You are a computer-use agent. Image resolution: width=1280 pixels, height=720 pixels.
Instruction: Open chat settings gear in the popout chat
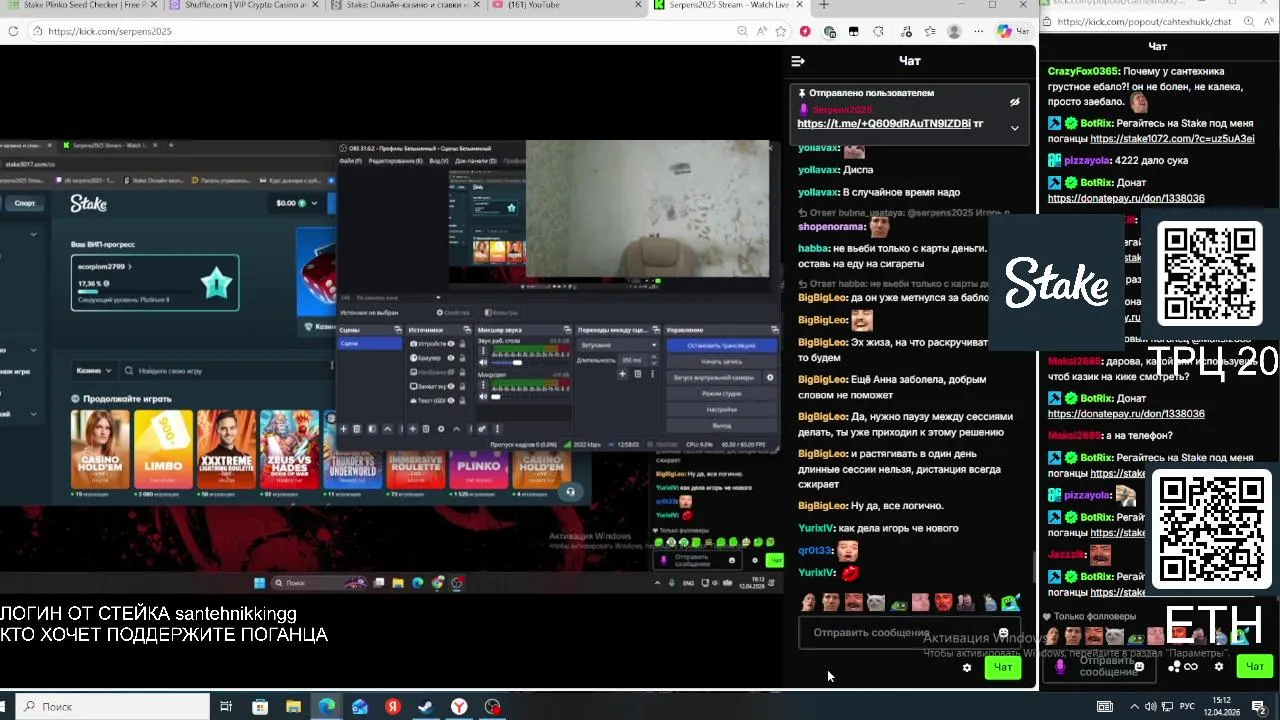[1219, 667]
